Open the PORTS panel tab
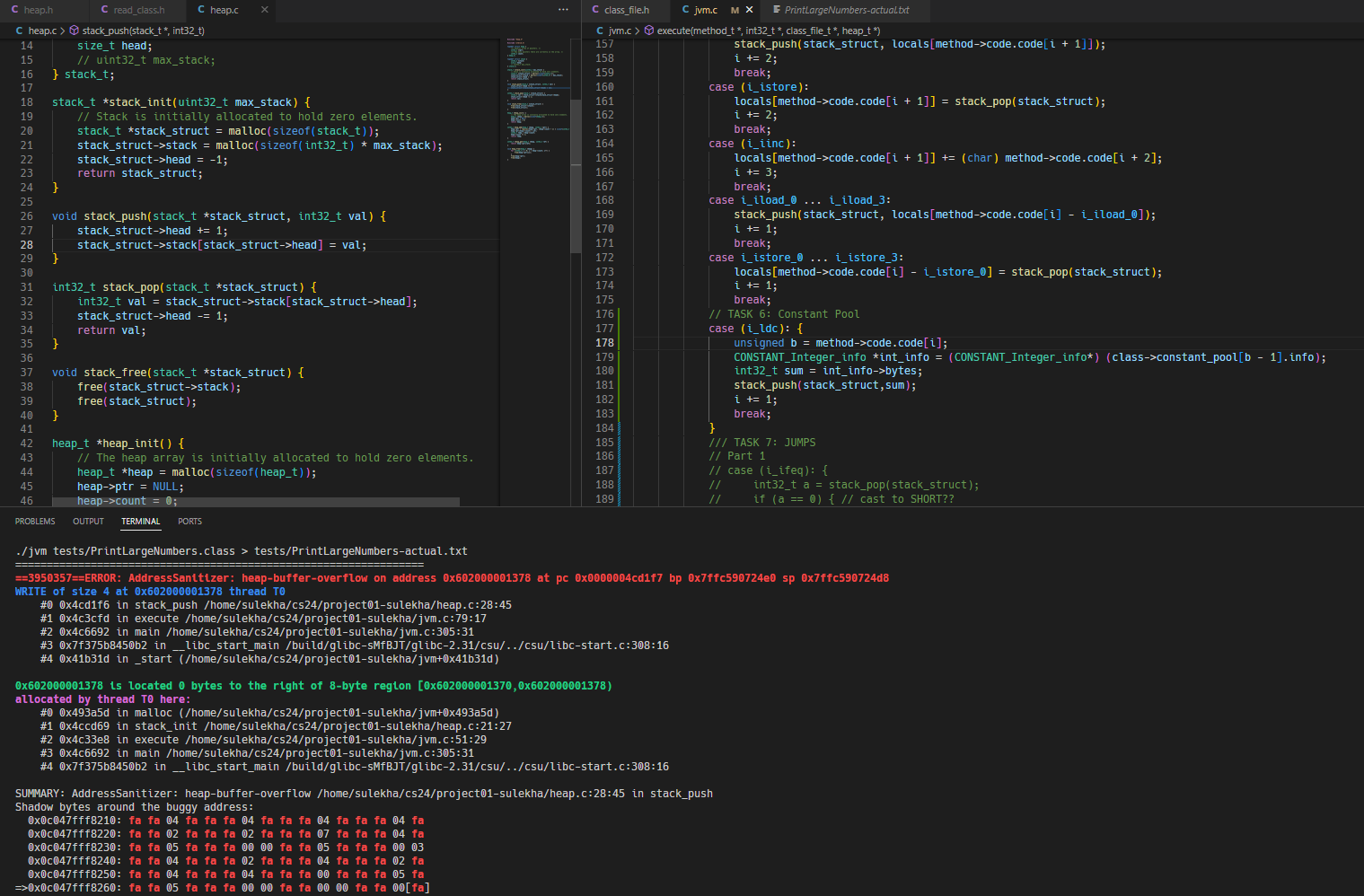The height and width of the screenshot is (896, 1364). (189, 522)
